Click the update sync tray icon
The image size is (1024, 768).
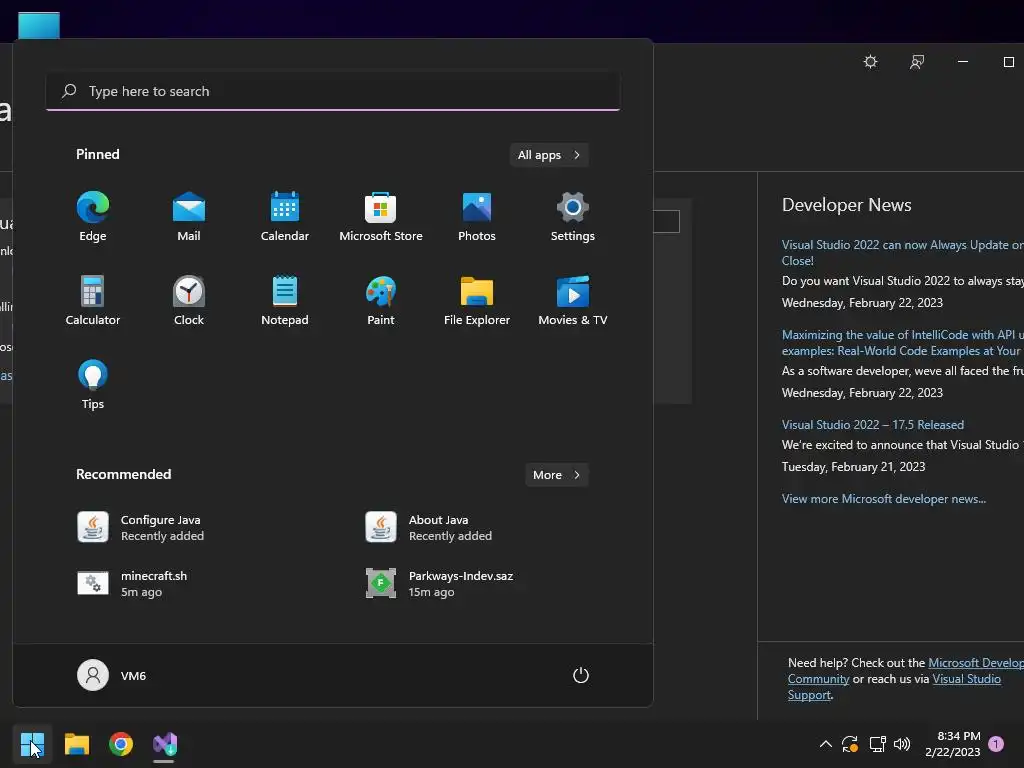tap(850, 744)
